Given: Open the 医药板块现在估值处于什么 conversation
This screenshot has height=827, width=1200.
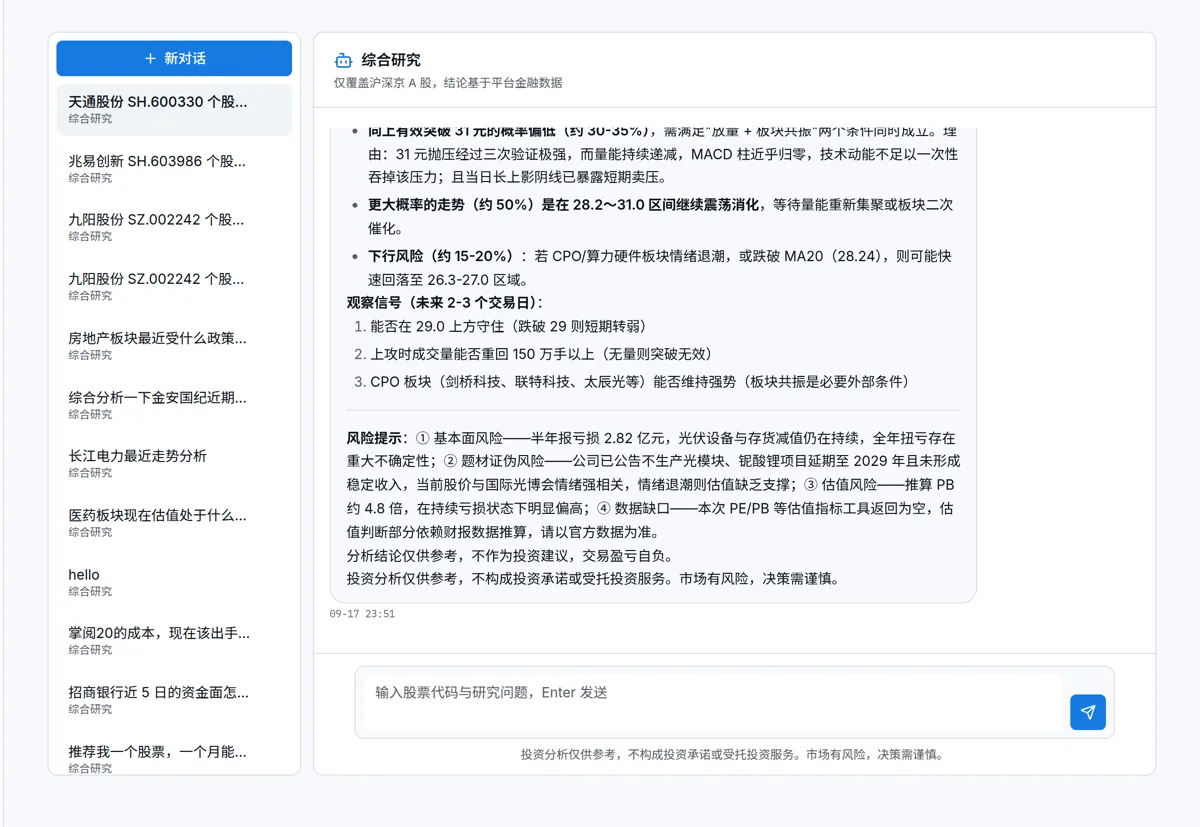Looking at the screenshot, I should tap(174, 522).
